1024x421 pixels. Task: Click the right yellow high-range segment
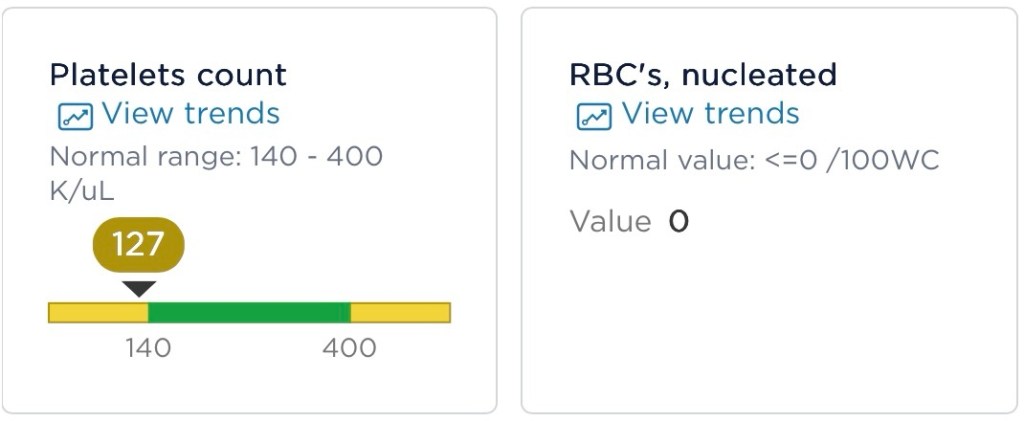tap(400, 312)
